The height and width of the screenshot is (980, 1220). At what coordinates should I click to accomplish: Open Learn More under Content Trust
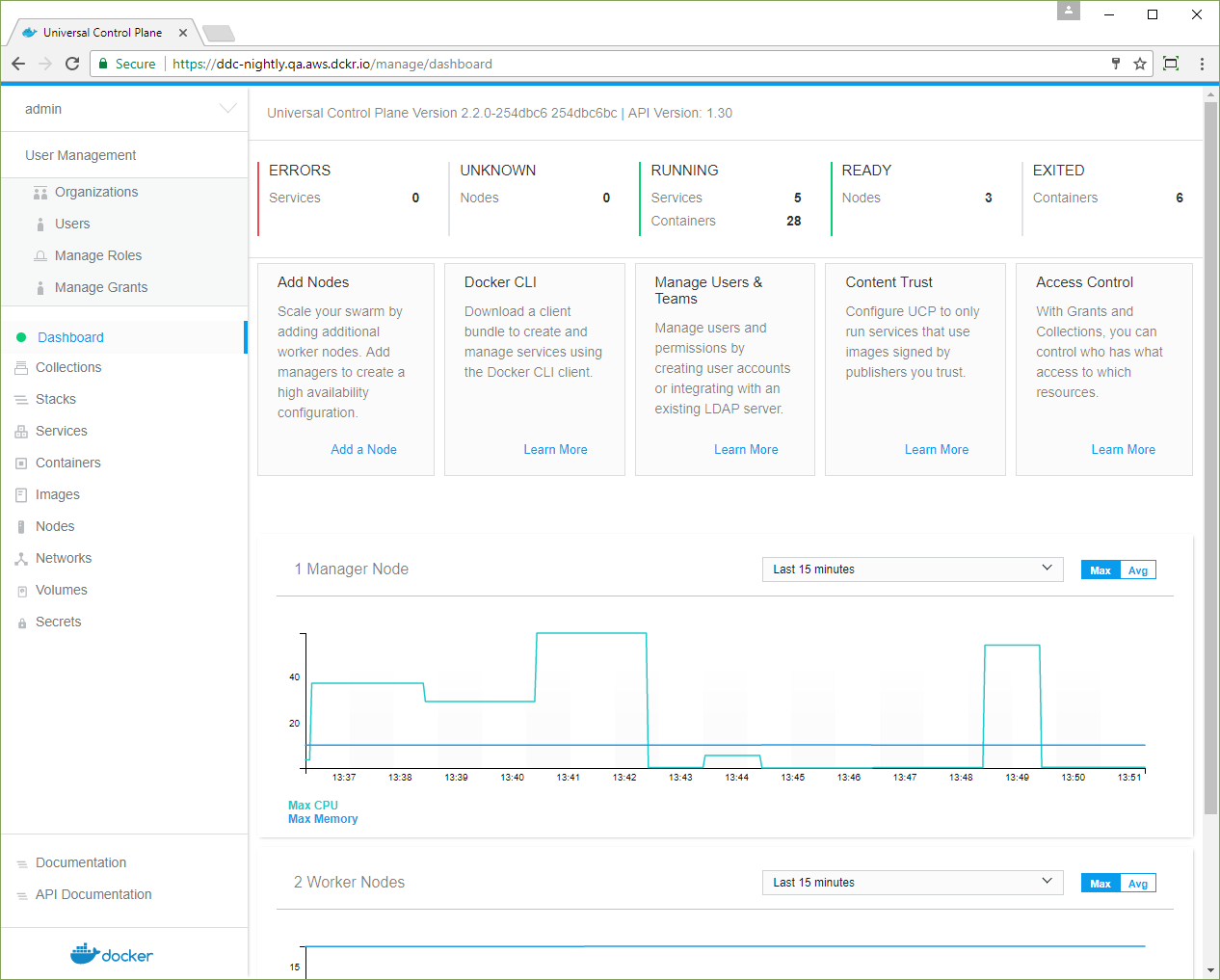coord(936,449)
